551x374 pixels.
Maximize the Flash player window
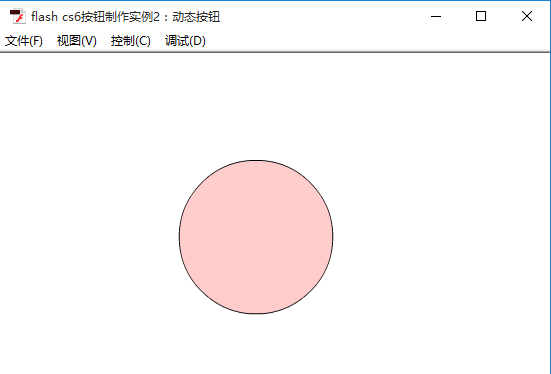tap(481, 16)
